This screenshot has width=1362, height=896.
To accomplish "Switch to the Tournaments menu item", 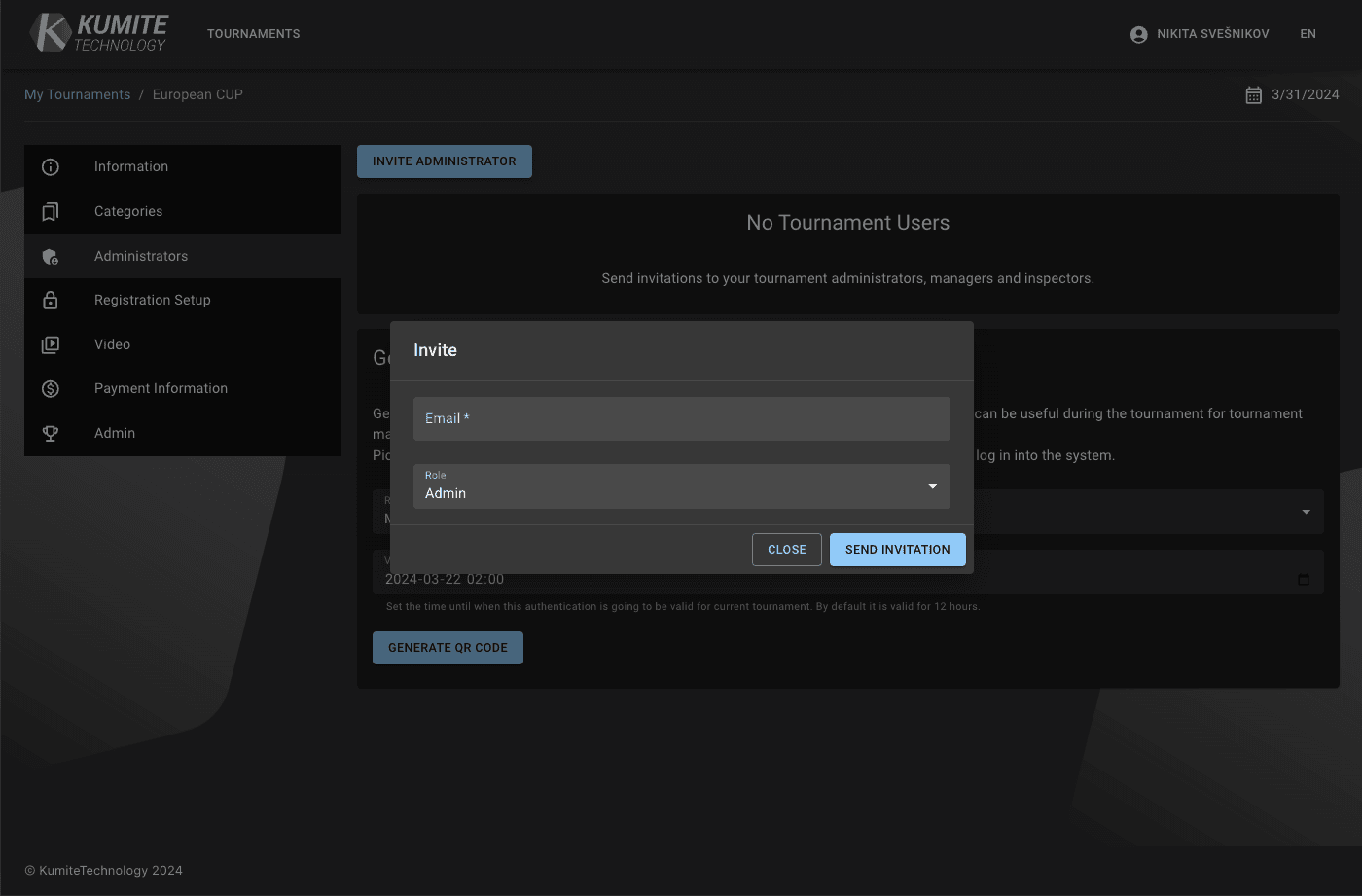I will (253, 33).
